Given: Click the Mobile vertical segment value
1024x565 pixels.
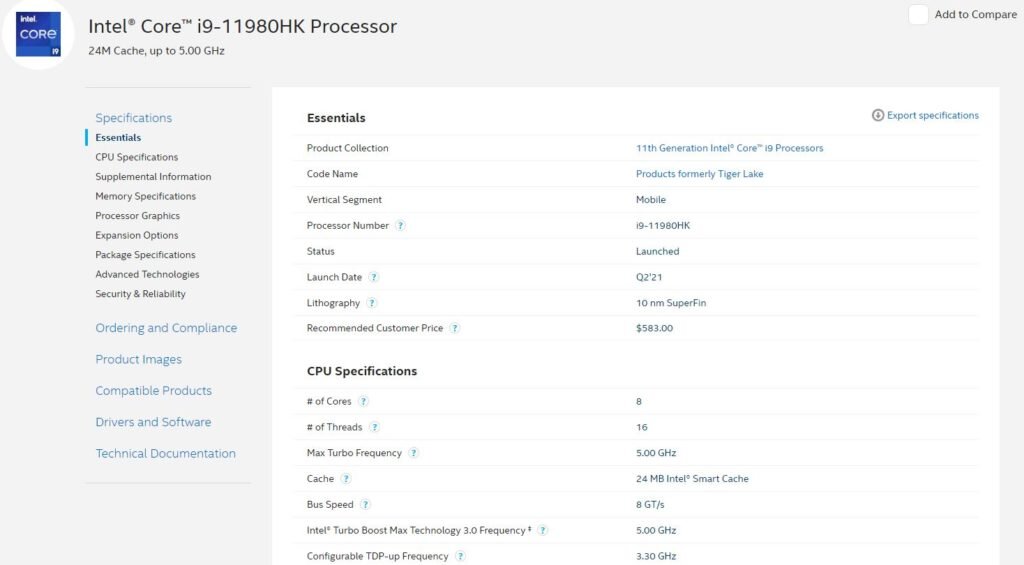Looking at the screenshot, I should coord(651,200).
